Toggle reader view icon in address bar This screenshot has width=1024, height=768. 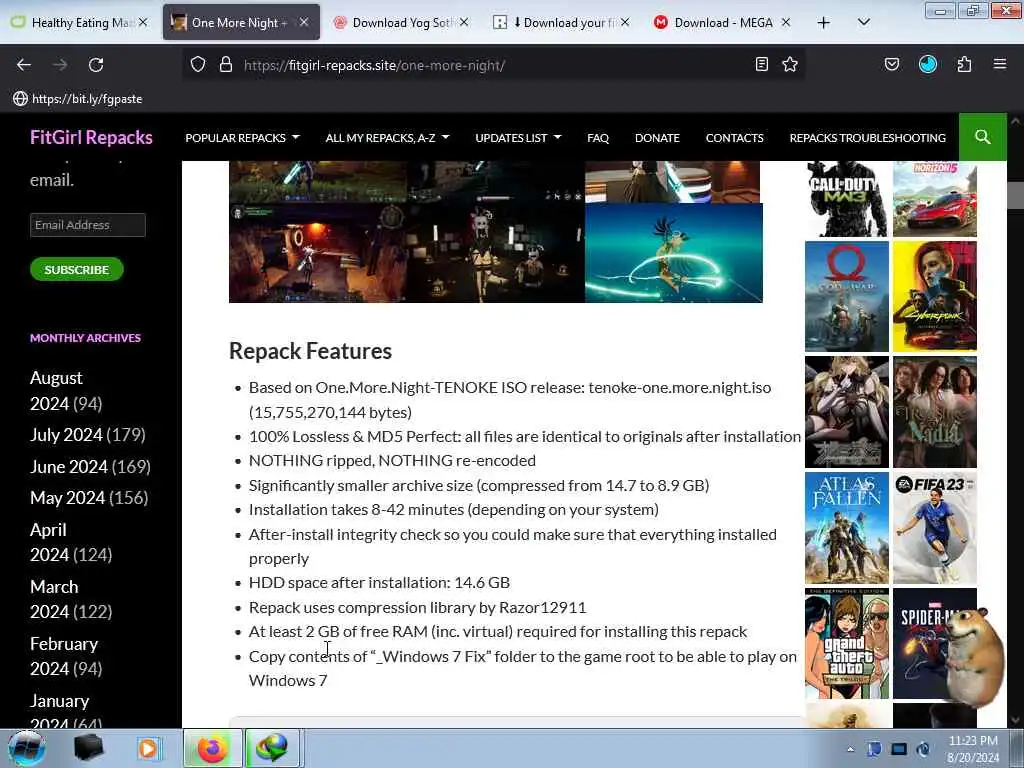coord(761,64)
